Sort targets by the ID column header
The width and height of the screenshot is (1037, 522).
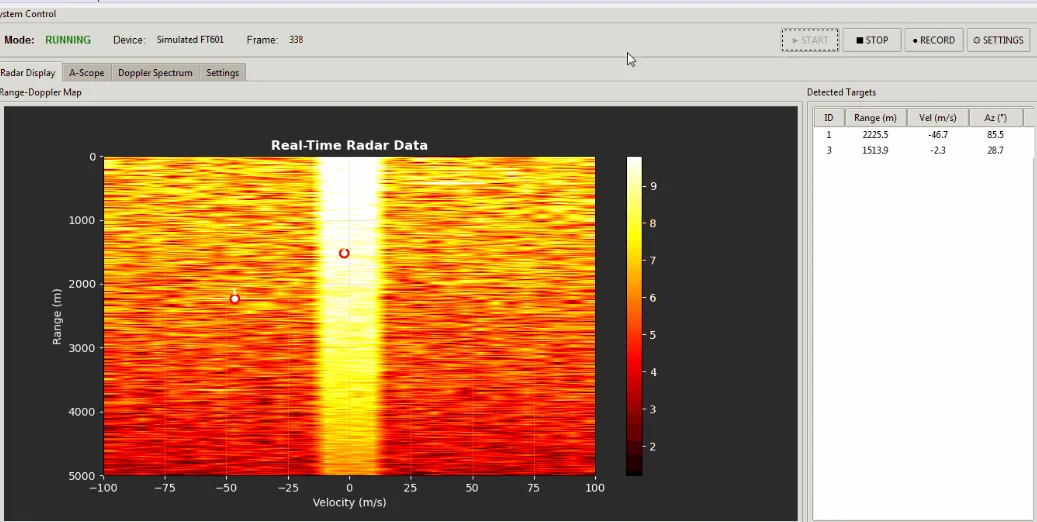point(828,118)
